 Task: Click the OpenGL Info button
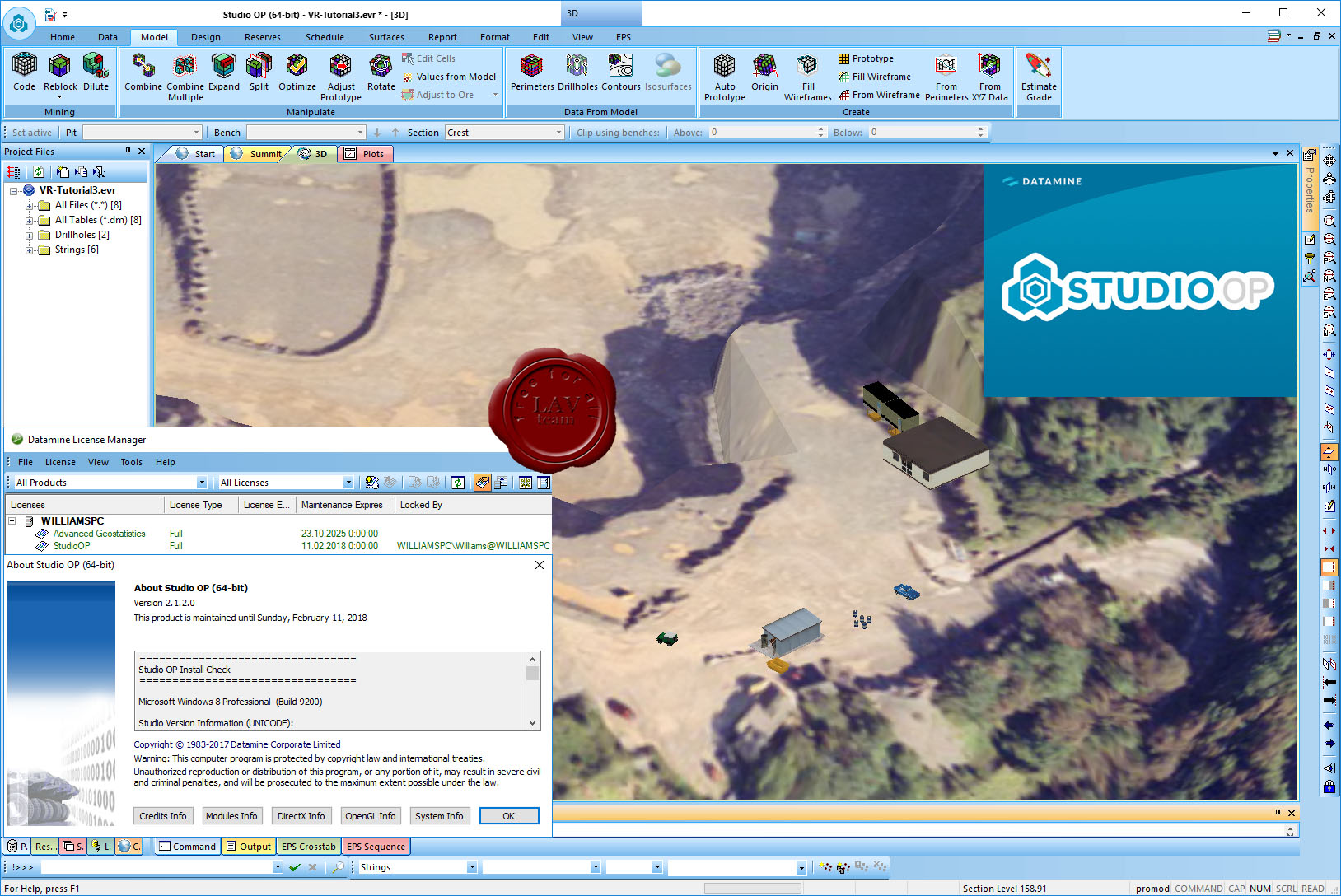370,816
